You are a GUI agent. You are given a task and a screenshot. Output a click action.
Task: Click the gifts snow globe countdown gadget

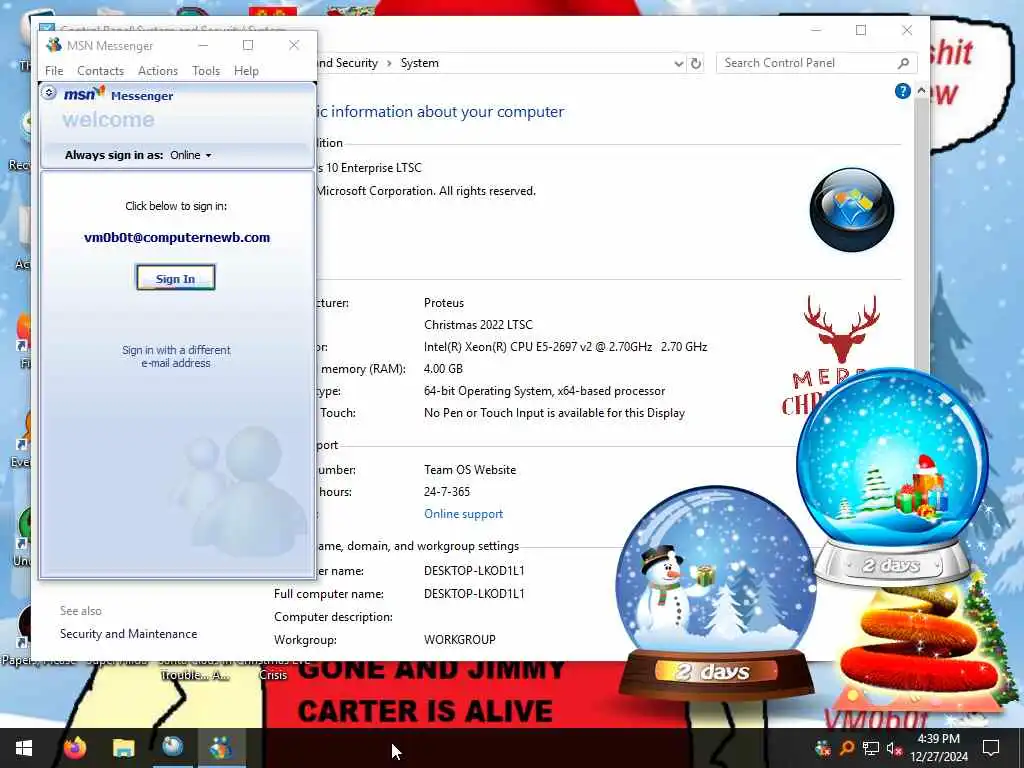[892, 477]
